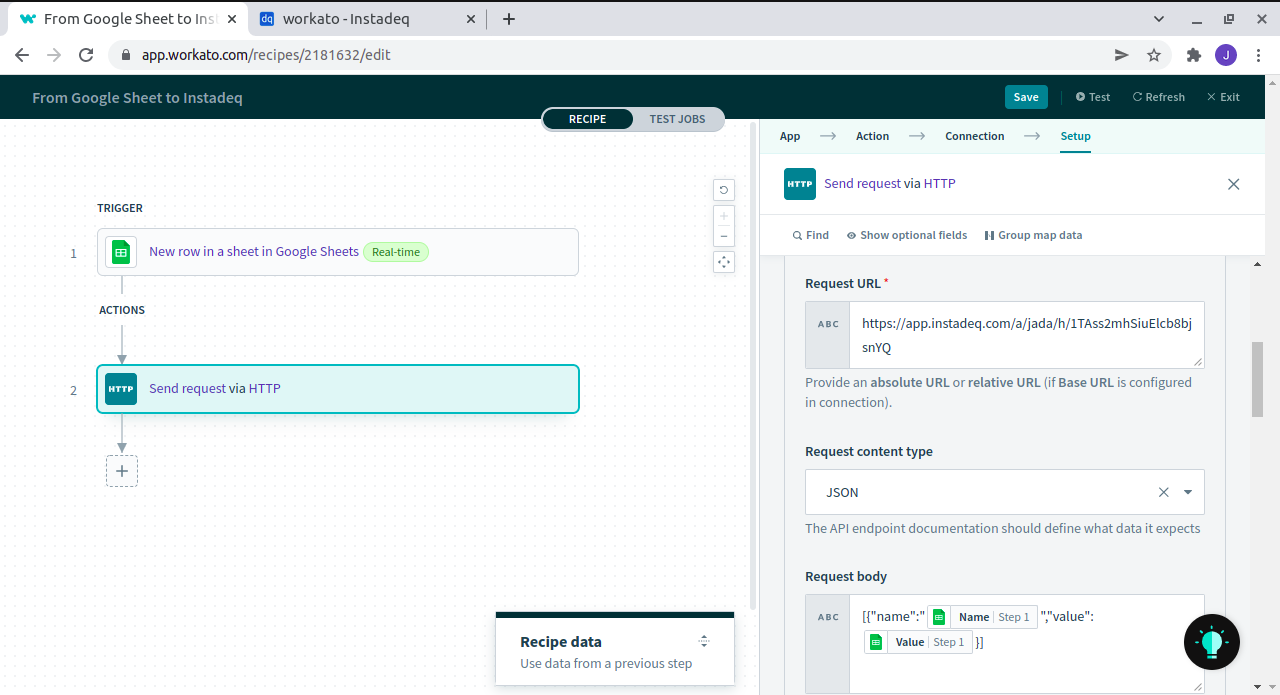Click the lock icon in address bar
This screenshot has height=695, width=1280.
pyautogui.click(x=126, y=55)
